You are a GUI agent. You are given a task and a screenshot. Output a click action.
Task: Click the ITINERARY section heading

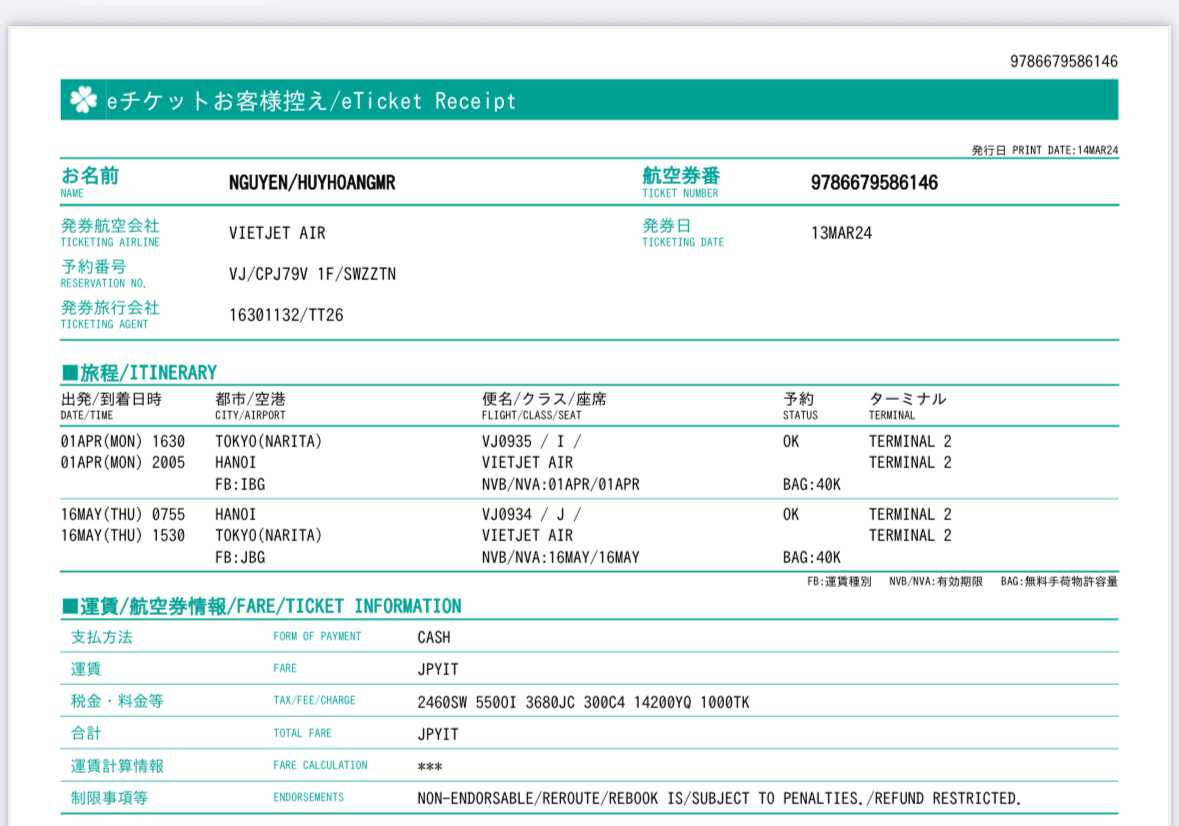139,373
